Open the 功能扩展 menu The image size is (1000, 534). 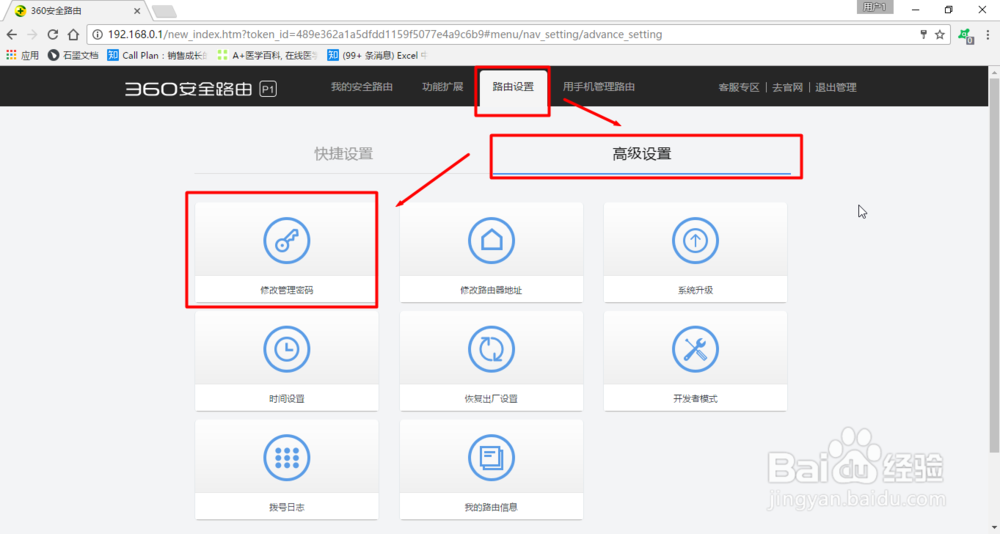(443, 87)
